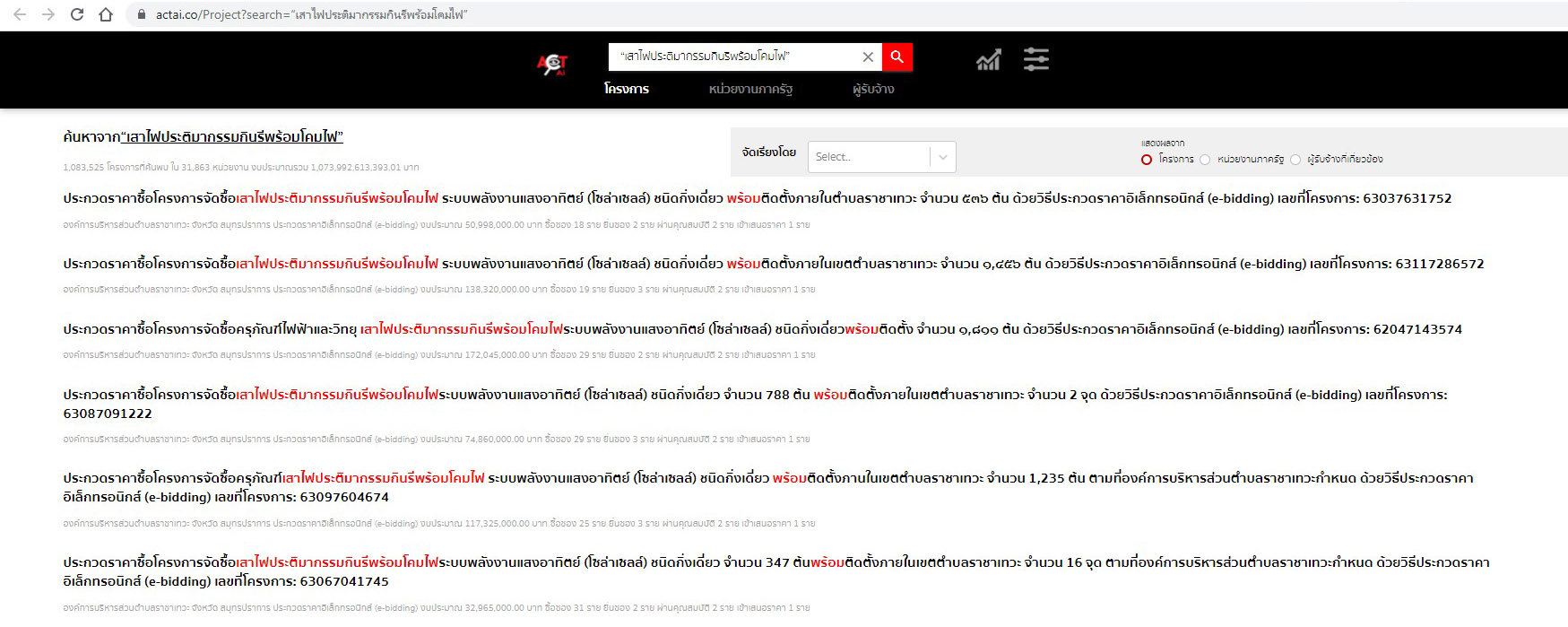Open project result number 62047143574
The image size is (1568, 627).
(x=762, y=329)
